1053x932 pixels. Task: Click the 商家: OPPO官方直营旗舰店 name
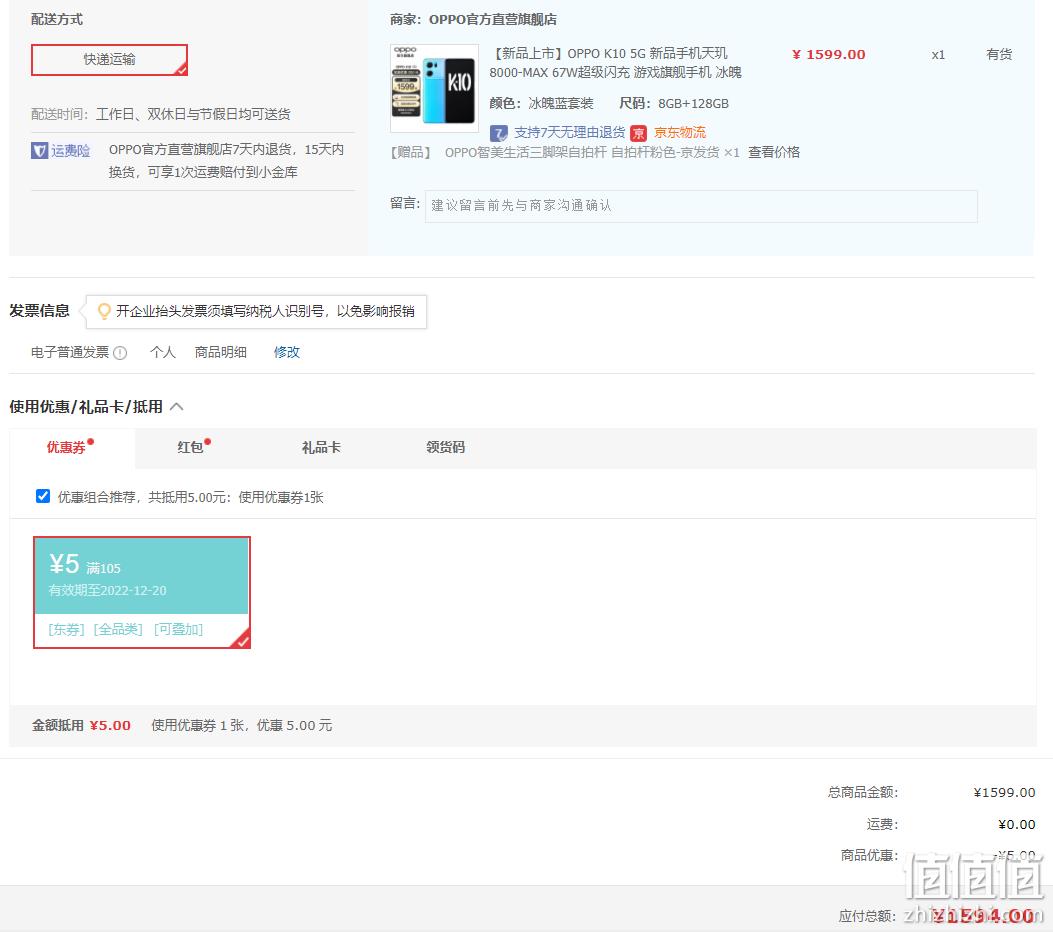[x=492, y=19]
